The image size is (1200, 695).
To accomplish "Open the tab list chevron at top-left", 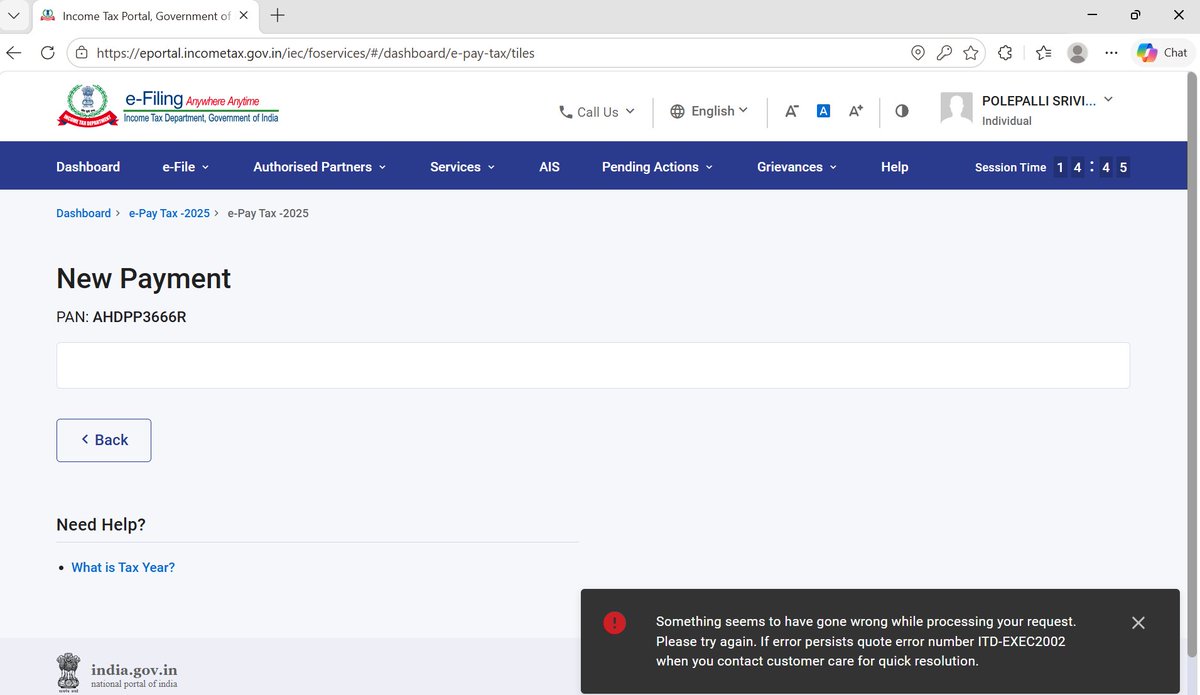I will [x=13, y=16].
